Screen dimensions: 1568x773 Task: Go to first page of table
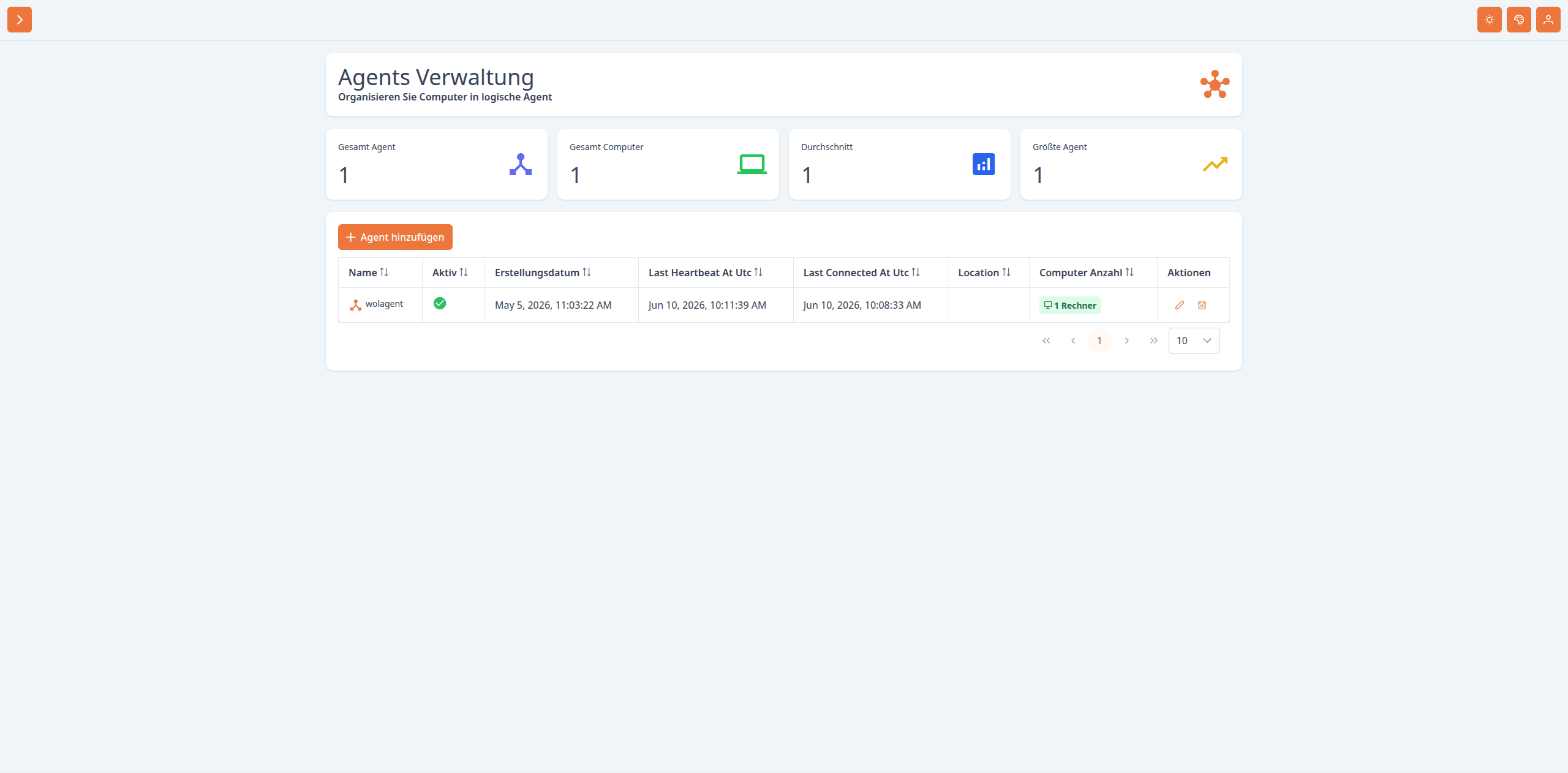coord(1046,341)
